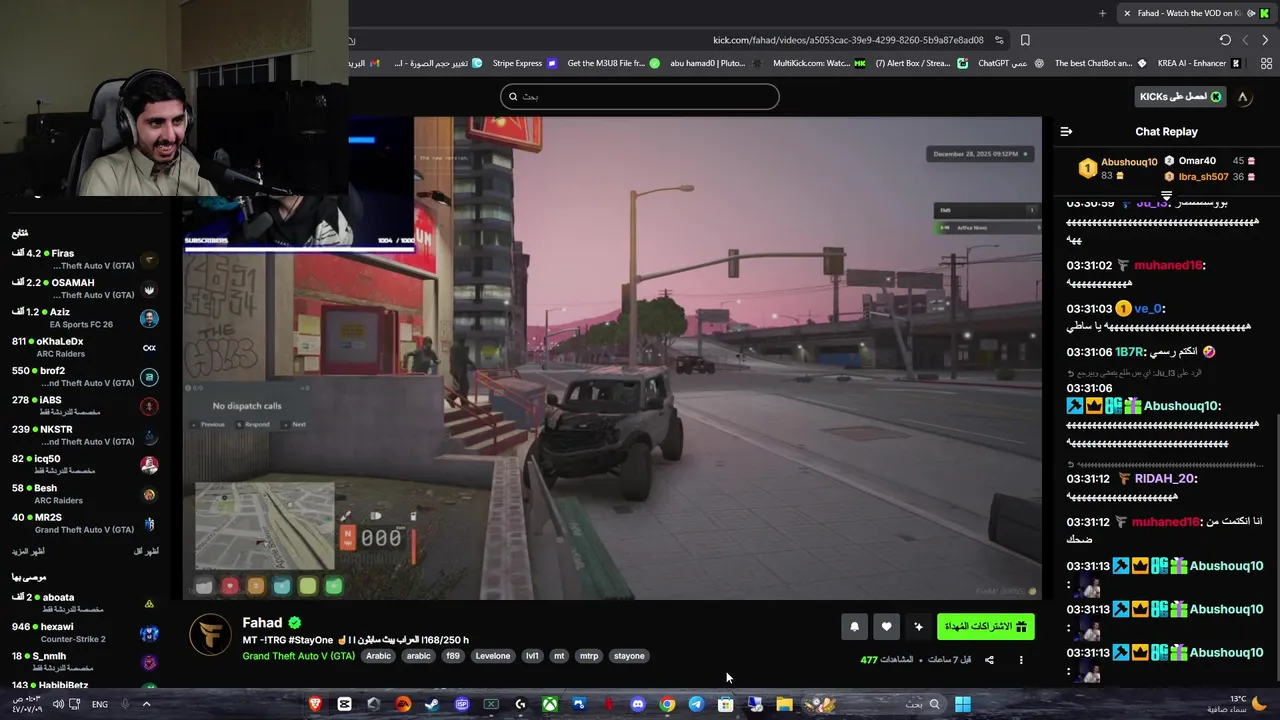Expand the chat leaderboard handle
The width and height of the screenshot is (1280, 720).
pyautogui.click(x=1166, y=194)
